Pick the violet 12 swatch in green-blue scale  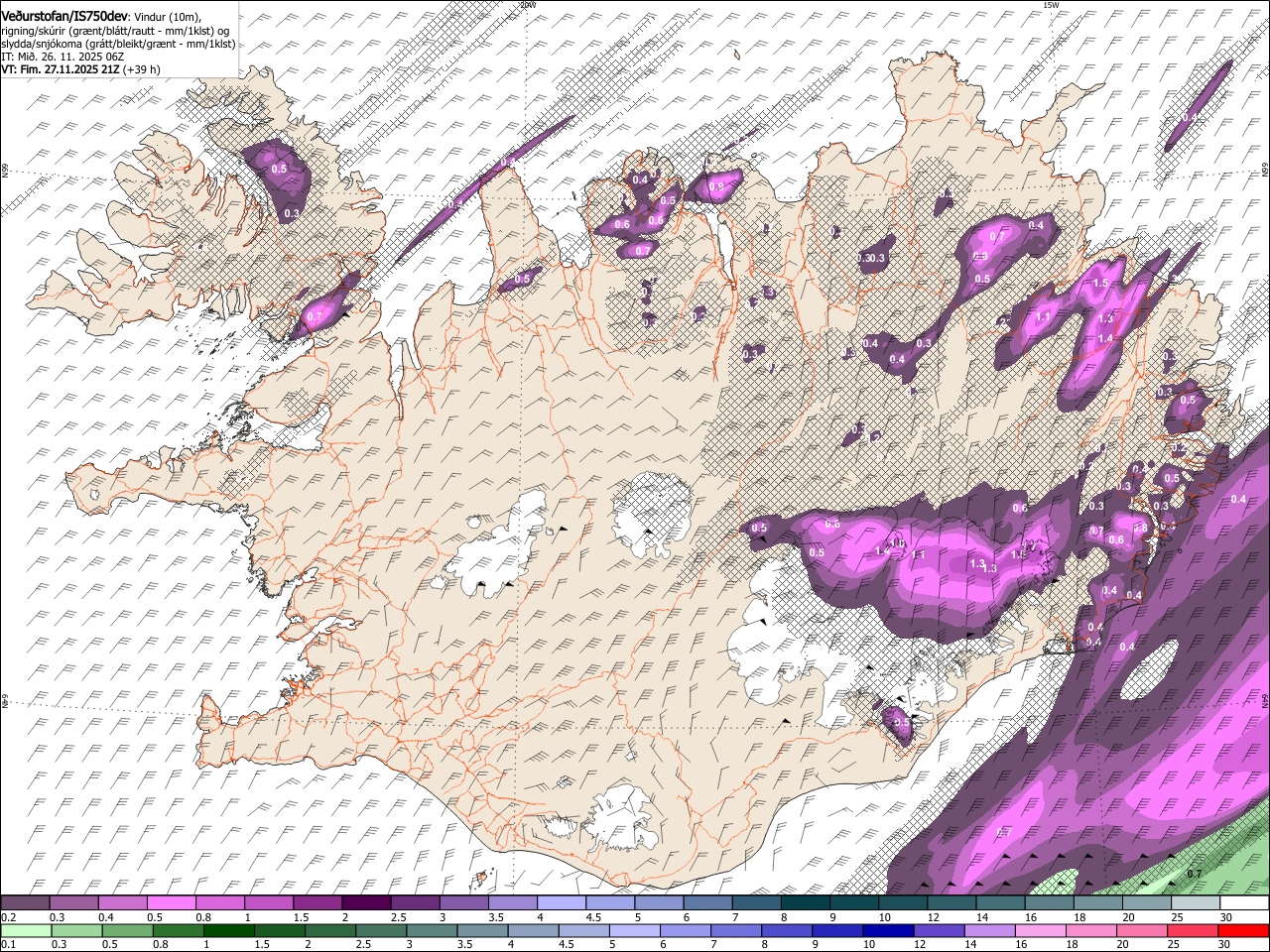click(x=939, y=930)
